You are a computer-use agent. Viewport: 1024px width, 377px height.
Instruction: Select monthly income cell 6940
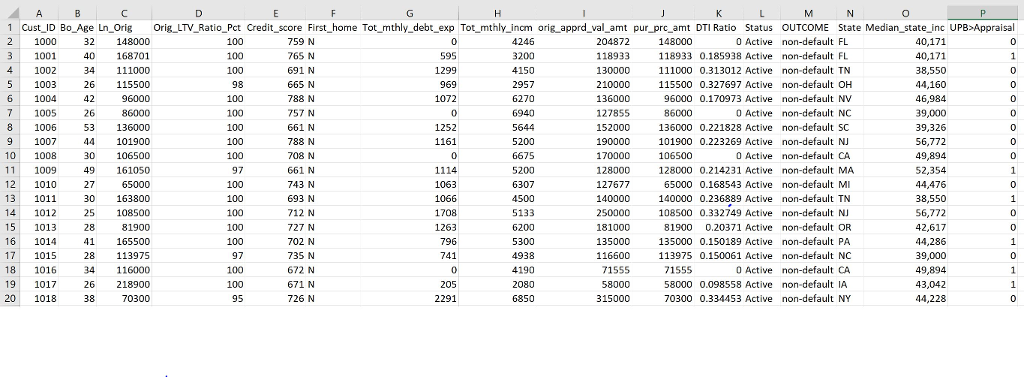[x=498, y=113]
